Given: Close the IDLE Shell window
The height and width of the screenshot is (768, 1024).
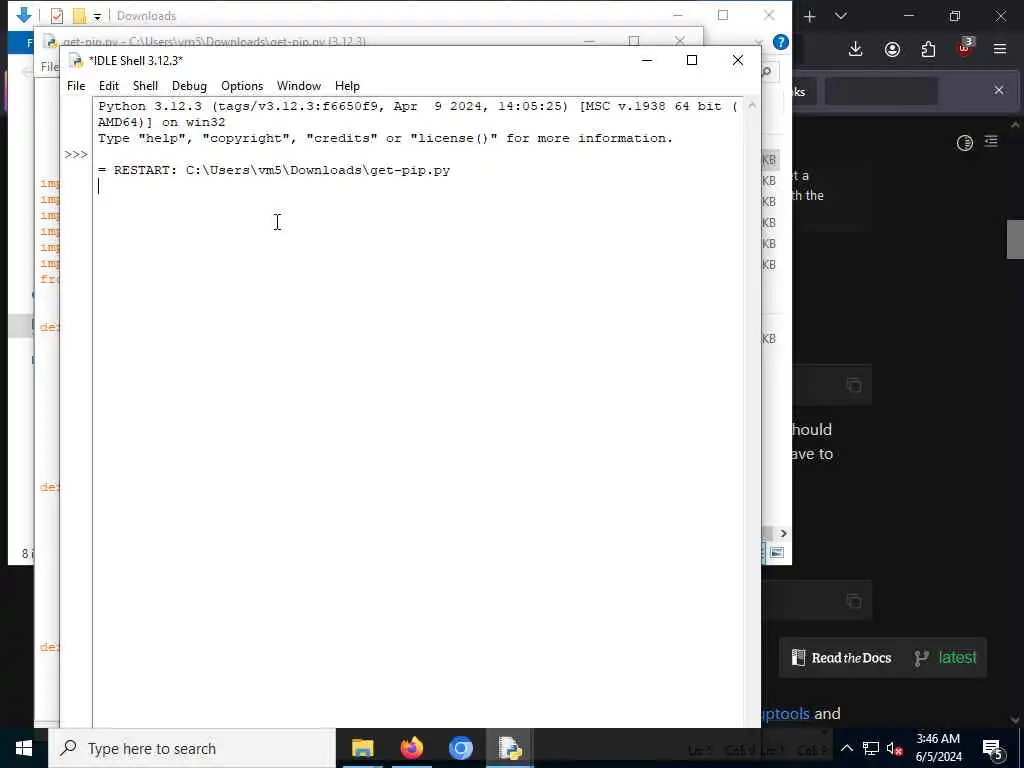Looking at the screenshot, I should 737,60.
